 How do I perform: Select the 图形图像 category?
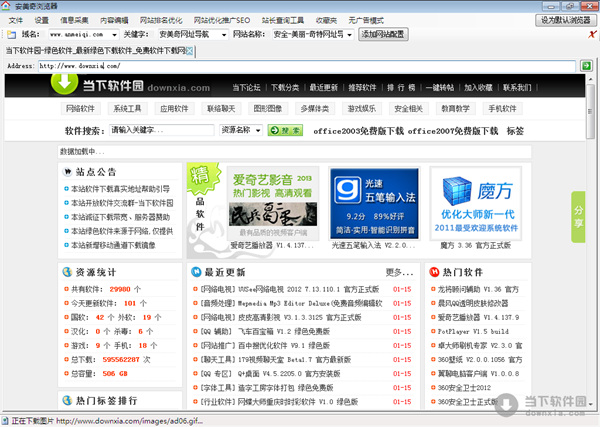[x=268, y=109]
